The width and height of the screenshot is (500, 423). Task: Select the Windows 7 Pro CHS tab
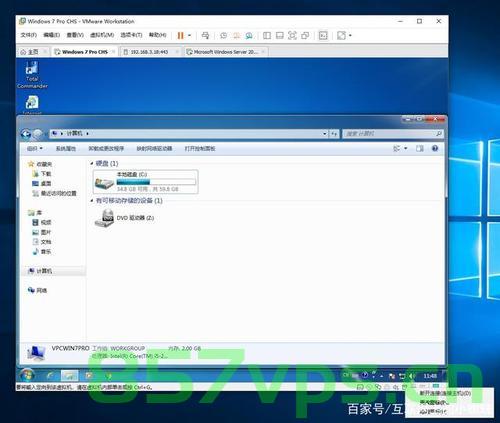click(85, 52)
